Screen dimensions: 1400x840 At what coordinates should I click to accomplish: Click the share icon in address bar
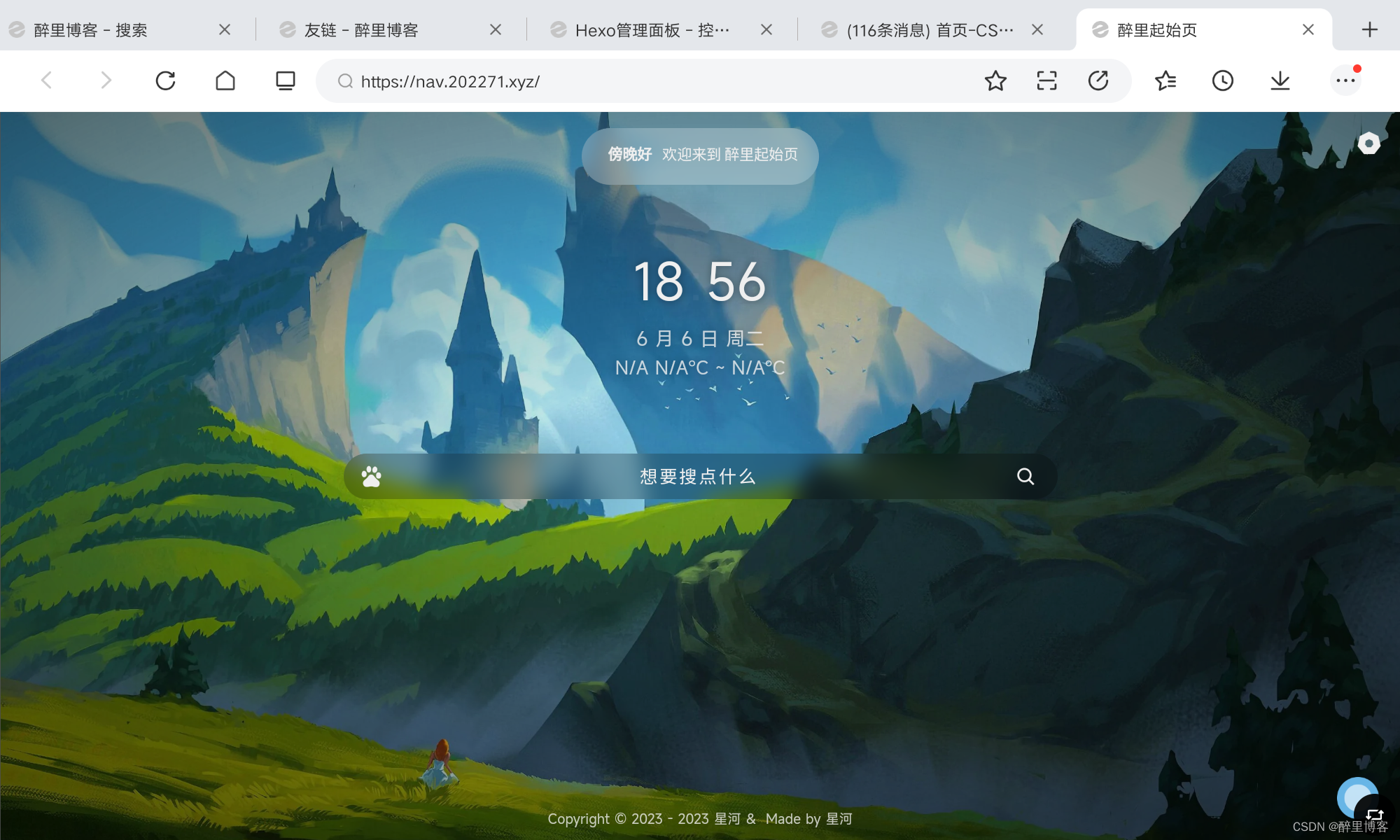point(1098,80)
